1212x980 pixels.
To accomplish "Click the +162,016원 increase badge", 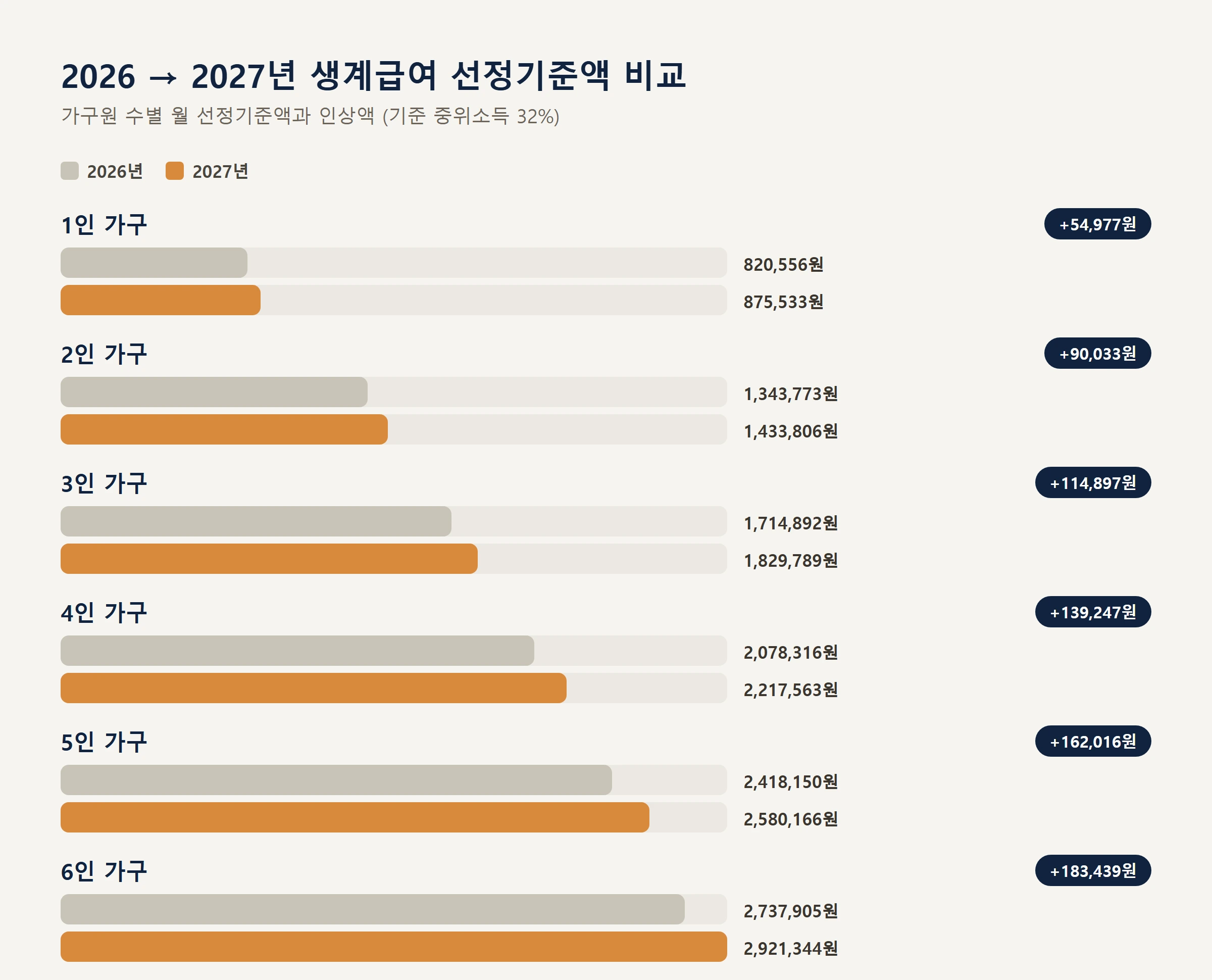I will pyautogui.click(x=1093, y=741).
